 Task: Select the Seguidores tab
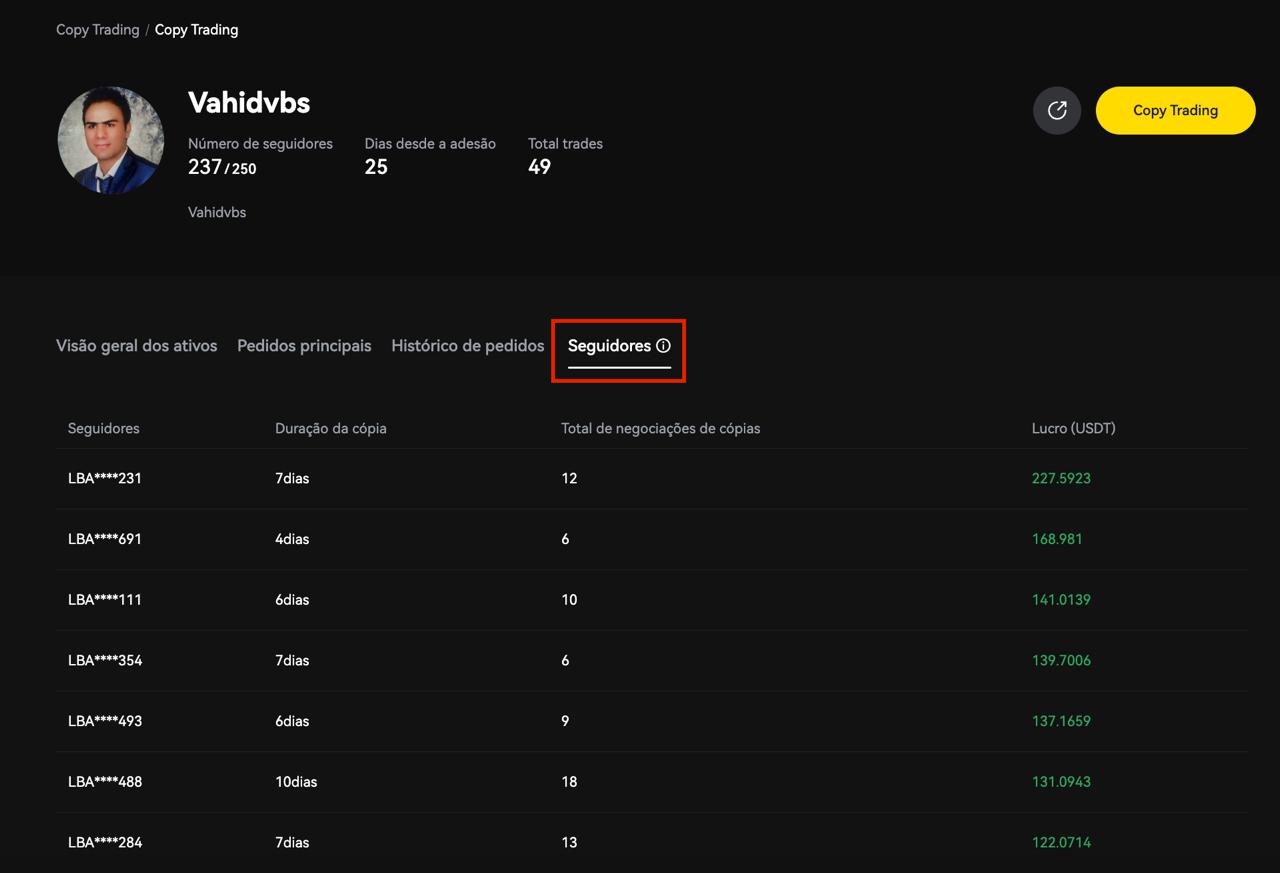[609, 346]
